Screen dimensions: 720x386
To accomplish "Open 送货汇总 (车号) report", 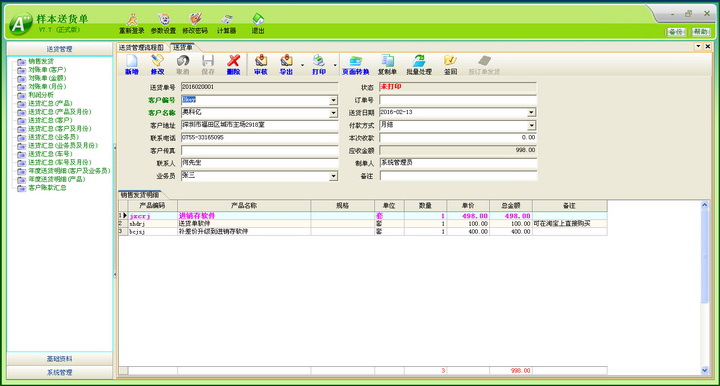I will [x=50, y=154].
